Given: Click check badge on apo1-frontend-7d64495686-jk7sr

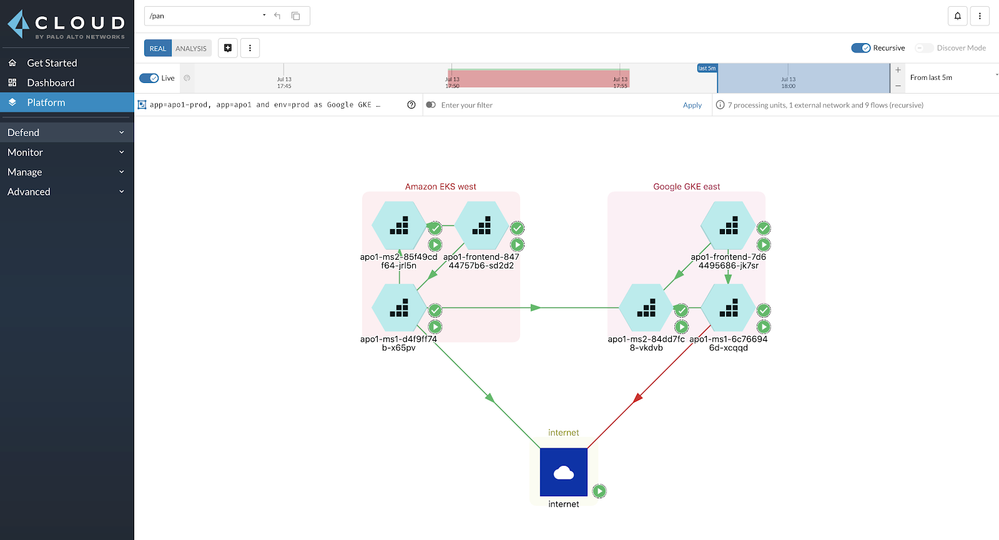Looking at the screenshot, I should [x=764, y=228].
